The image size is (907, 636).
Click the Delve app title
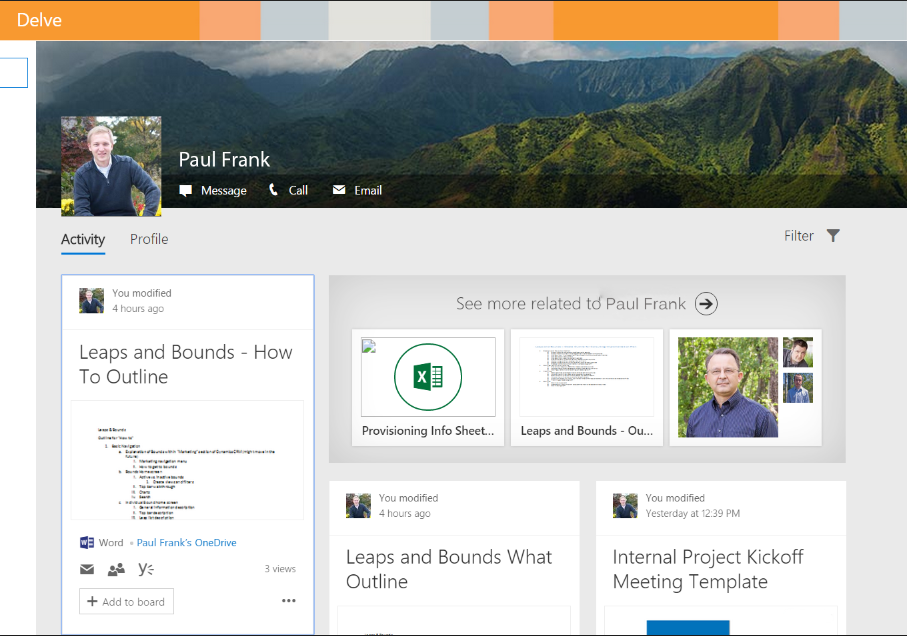[39, 20]
